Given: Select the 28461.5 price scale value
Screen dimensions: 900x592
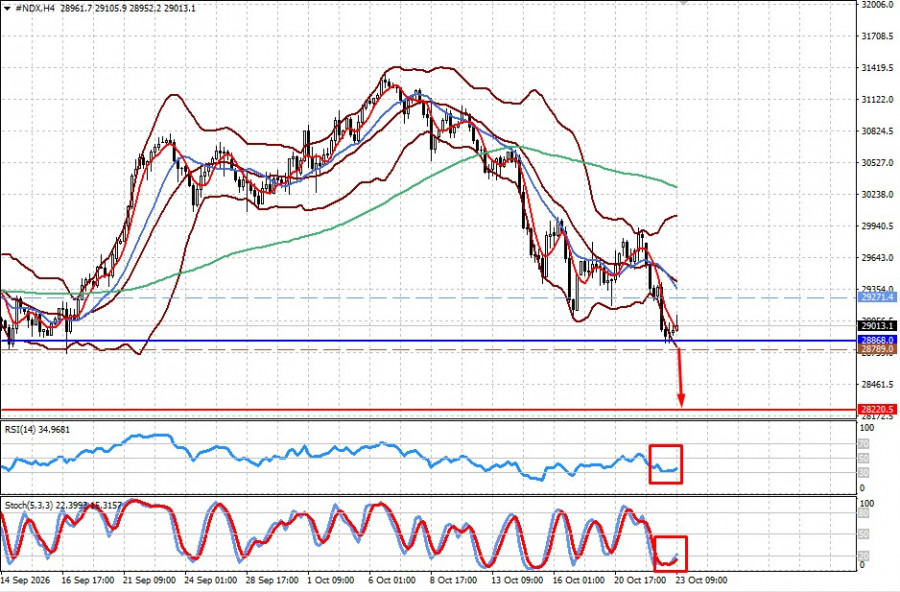Looking at the screenshot, I should 878,384.
